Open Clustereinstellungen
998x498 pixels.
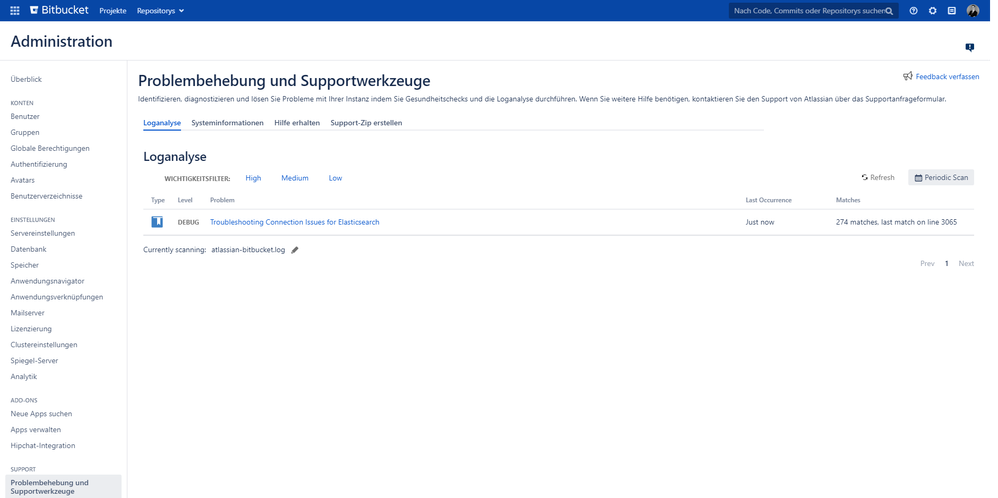pos(44,345)
